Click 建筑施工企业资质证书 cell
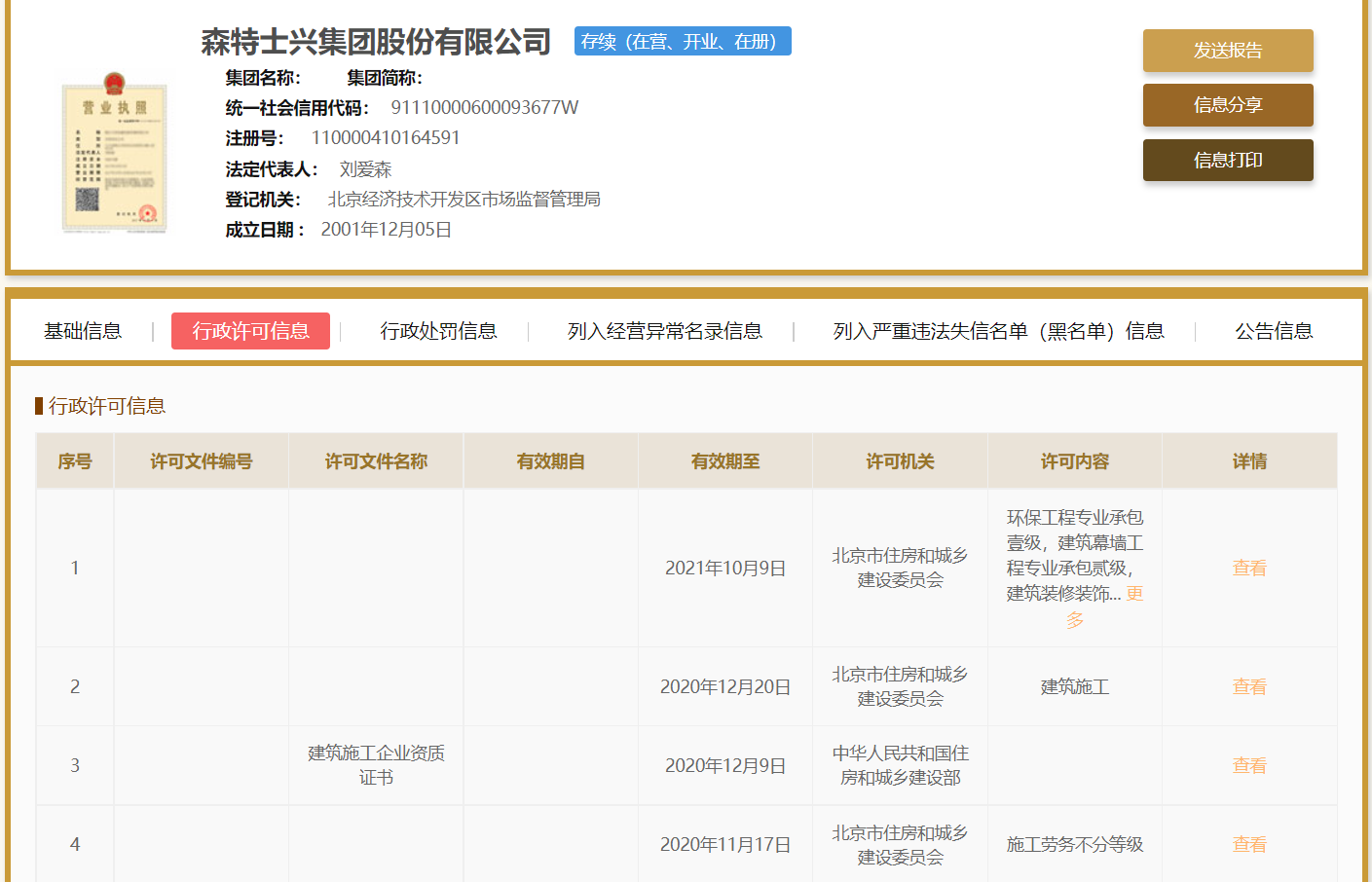Viewport: 1372px width, 882px height. coord(376,765)
